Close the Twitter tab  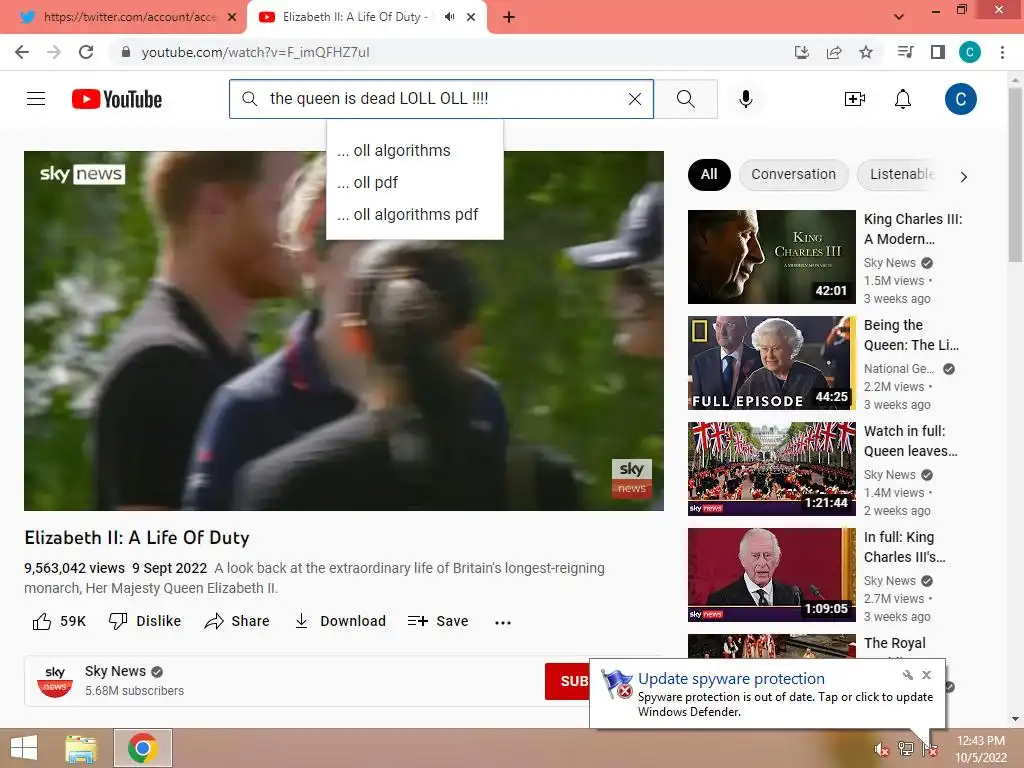pyautogui.click(x=232, y=17)
